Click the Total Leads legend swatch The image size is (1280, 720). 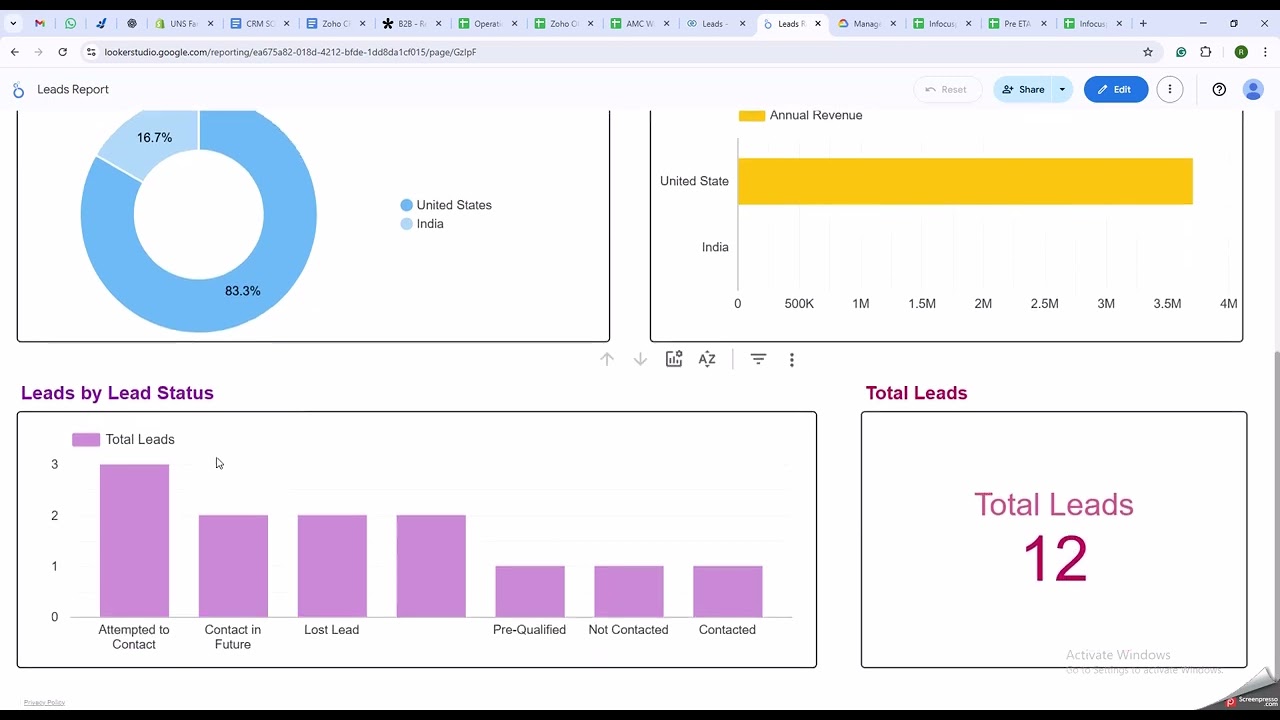coord(86,439)
